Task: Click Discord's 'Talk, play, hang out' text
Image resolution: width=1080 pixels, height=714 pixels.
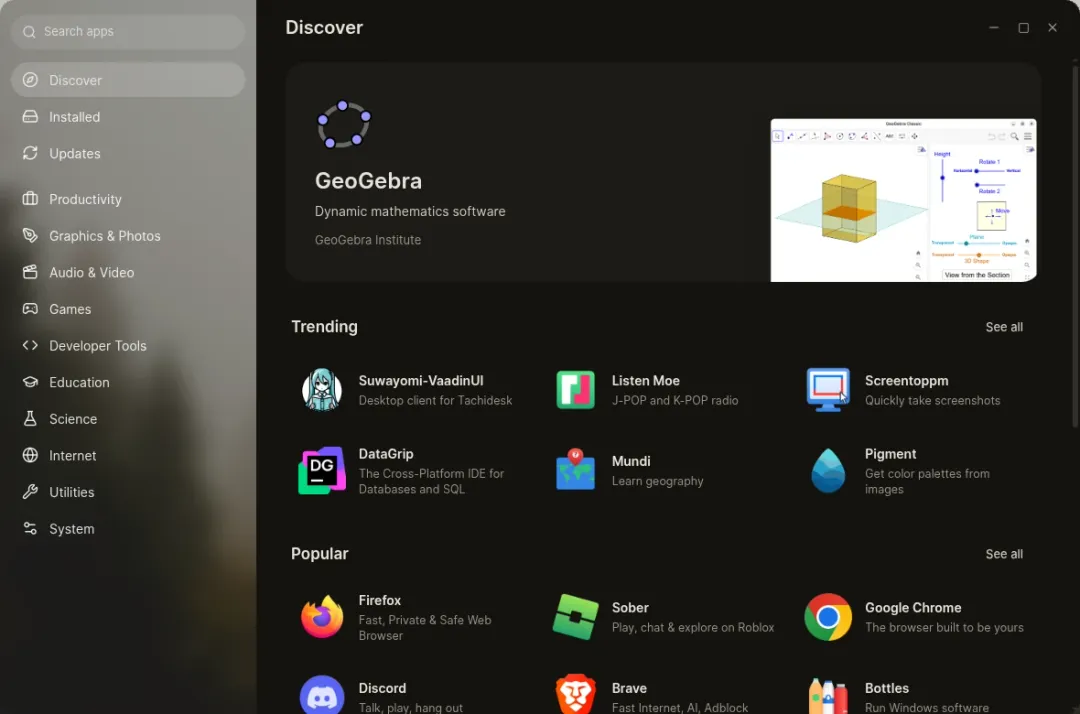Action: coord(411,707)
